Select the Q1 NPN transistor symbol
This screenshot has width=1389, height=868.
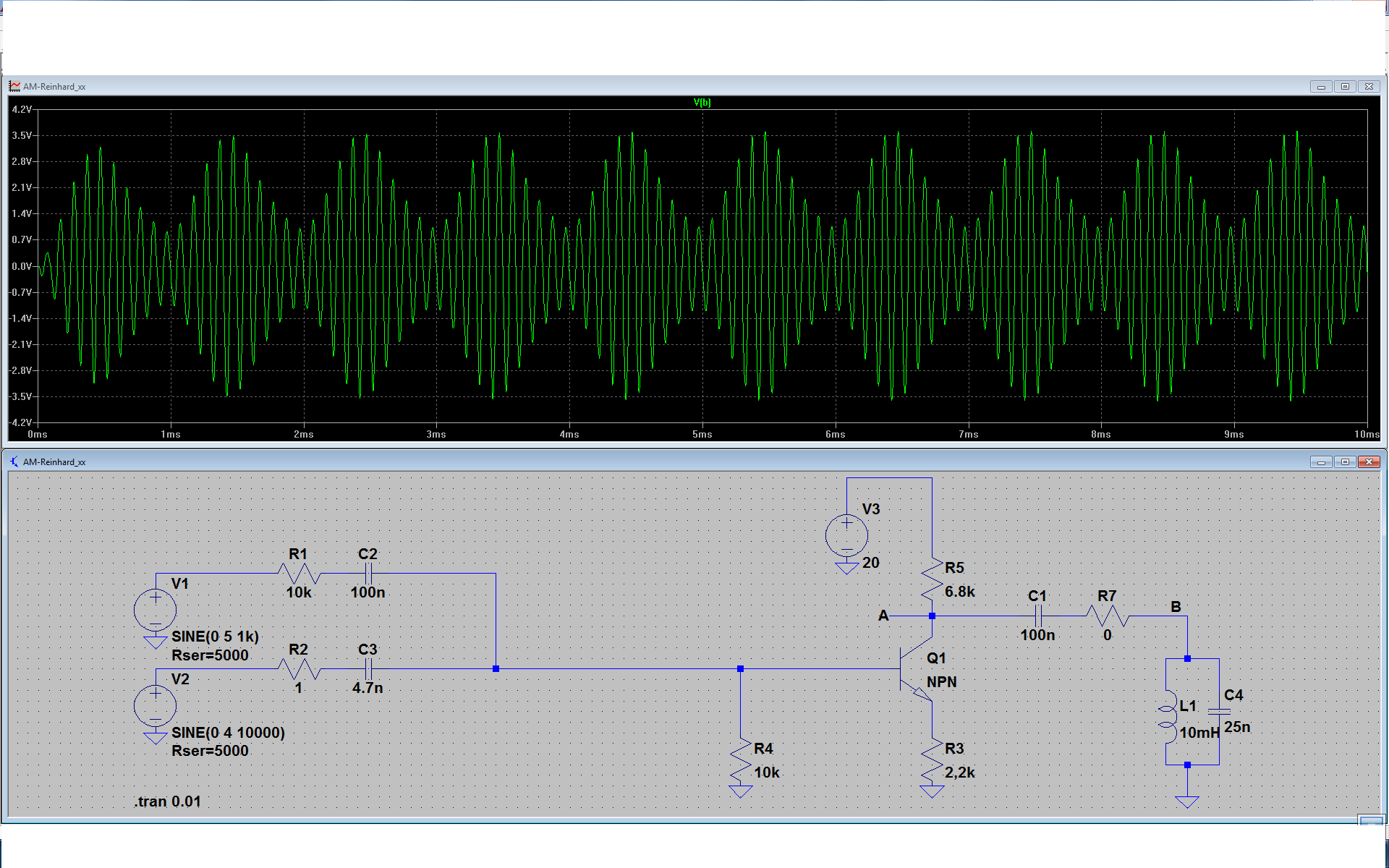(x=916, y=669)
